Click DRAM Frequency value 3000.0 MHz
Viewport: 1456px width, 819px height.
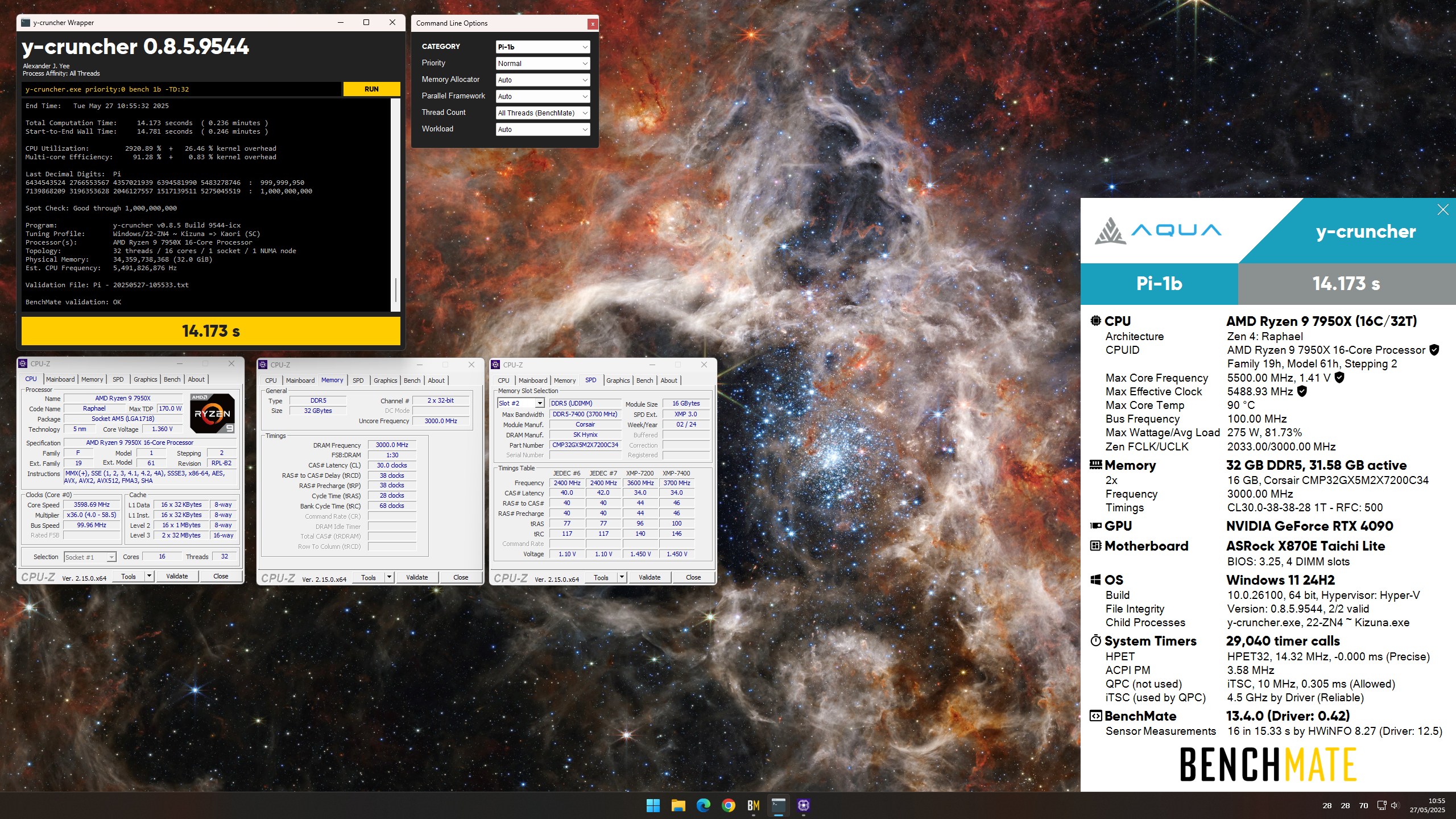pyautogui.click(x=392, y=445)
